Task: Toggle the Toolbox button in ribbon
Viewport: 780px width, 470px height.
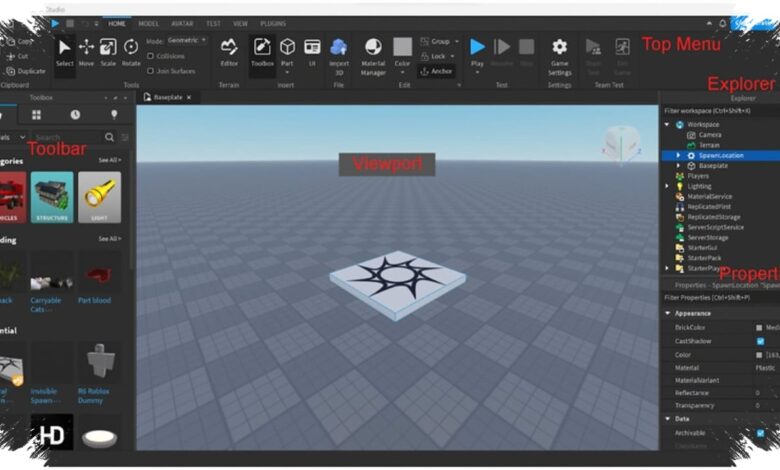Action: point(262,54)
